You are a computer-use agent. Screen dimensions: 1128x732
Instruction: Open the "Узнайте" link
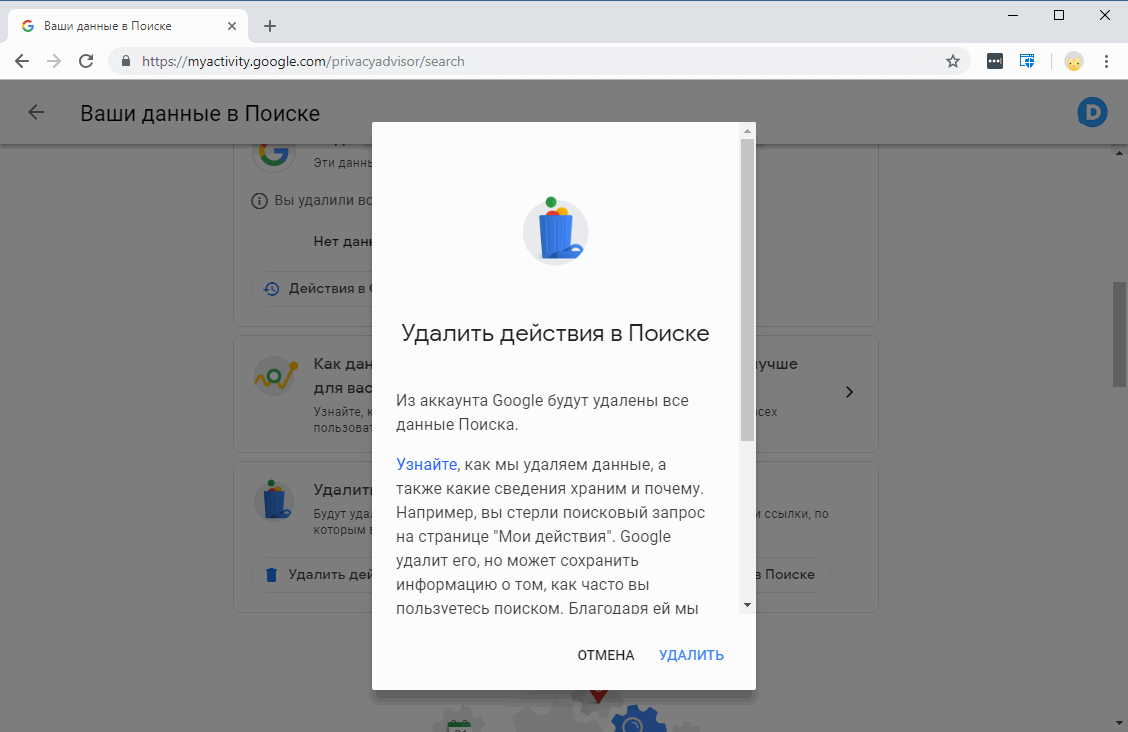[x=427, y=465]
